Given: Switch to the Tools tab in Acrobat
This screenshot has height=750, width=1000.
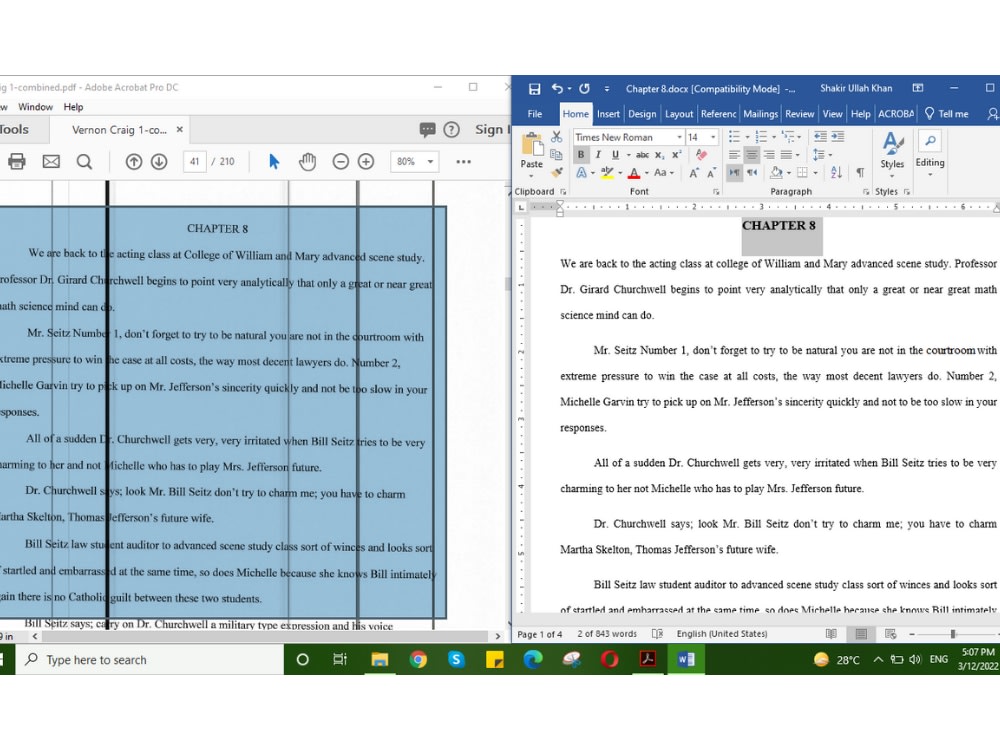Looking at the screenshot, I should coord(14,129).
